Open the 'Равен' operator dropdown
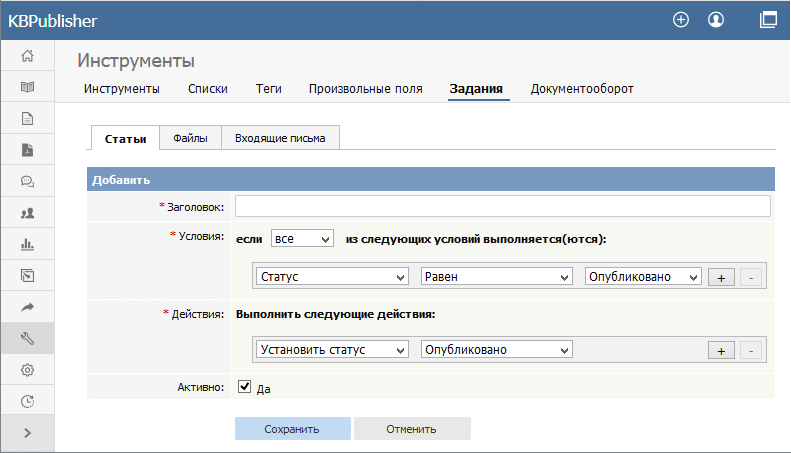Image resolution: width=791 pixels, height=453 pixels. [x=496, y=277]
